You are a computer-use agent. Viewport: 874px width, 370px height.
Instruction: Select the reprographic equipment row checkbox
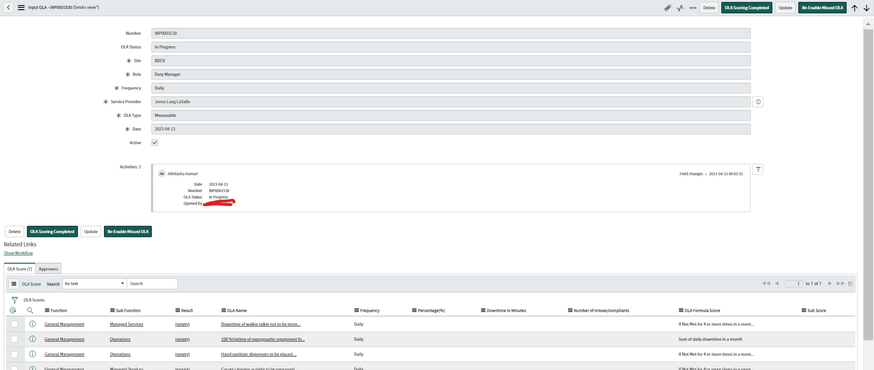14,339
